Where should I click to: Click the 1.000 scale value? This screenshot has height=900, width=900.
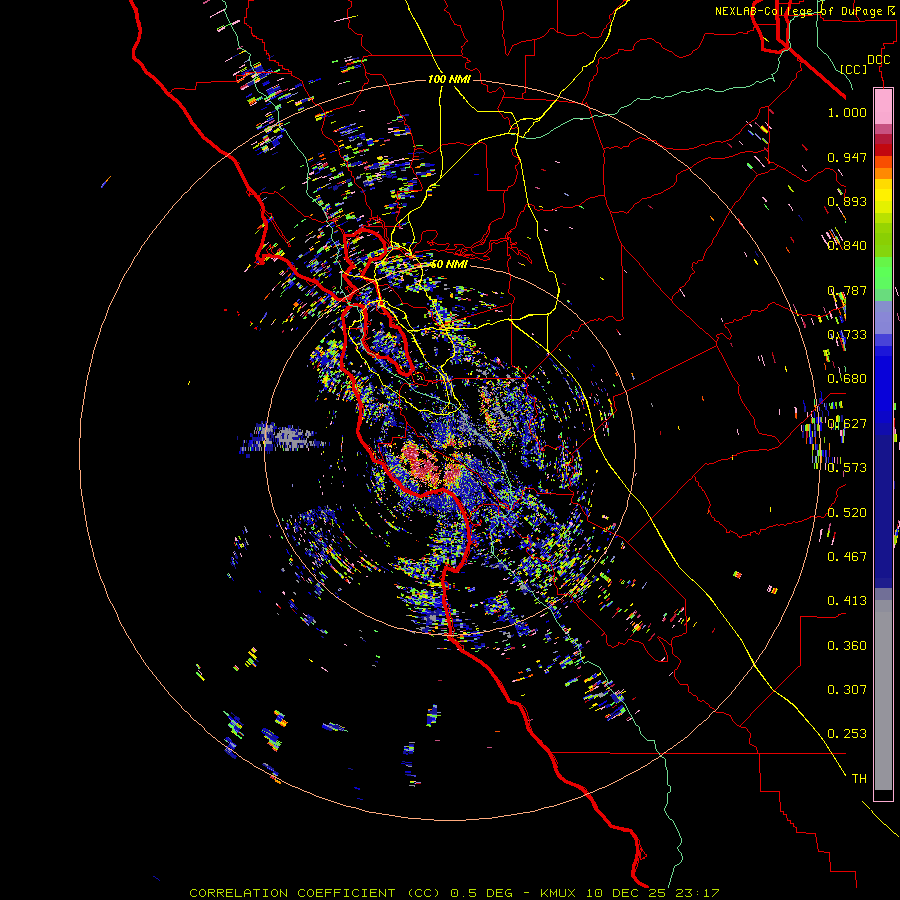point(847,112)
